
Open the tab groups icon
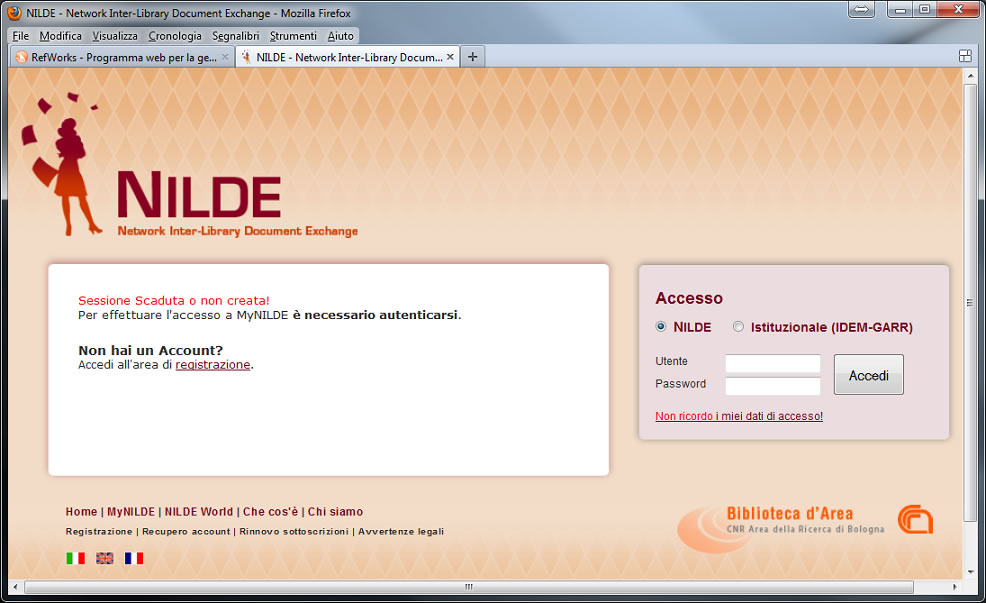[965, 56]
